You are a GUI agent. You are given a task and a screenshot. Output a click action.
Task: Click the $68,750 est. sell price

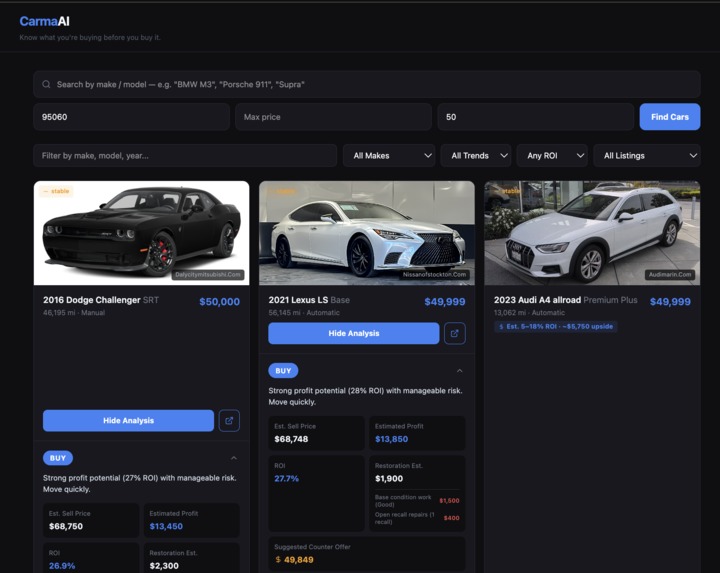(66, 526)
